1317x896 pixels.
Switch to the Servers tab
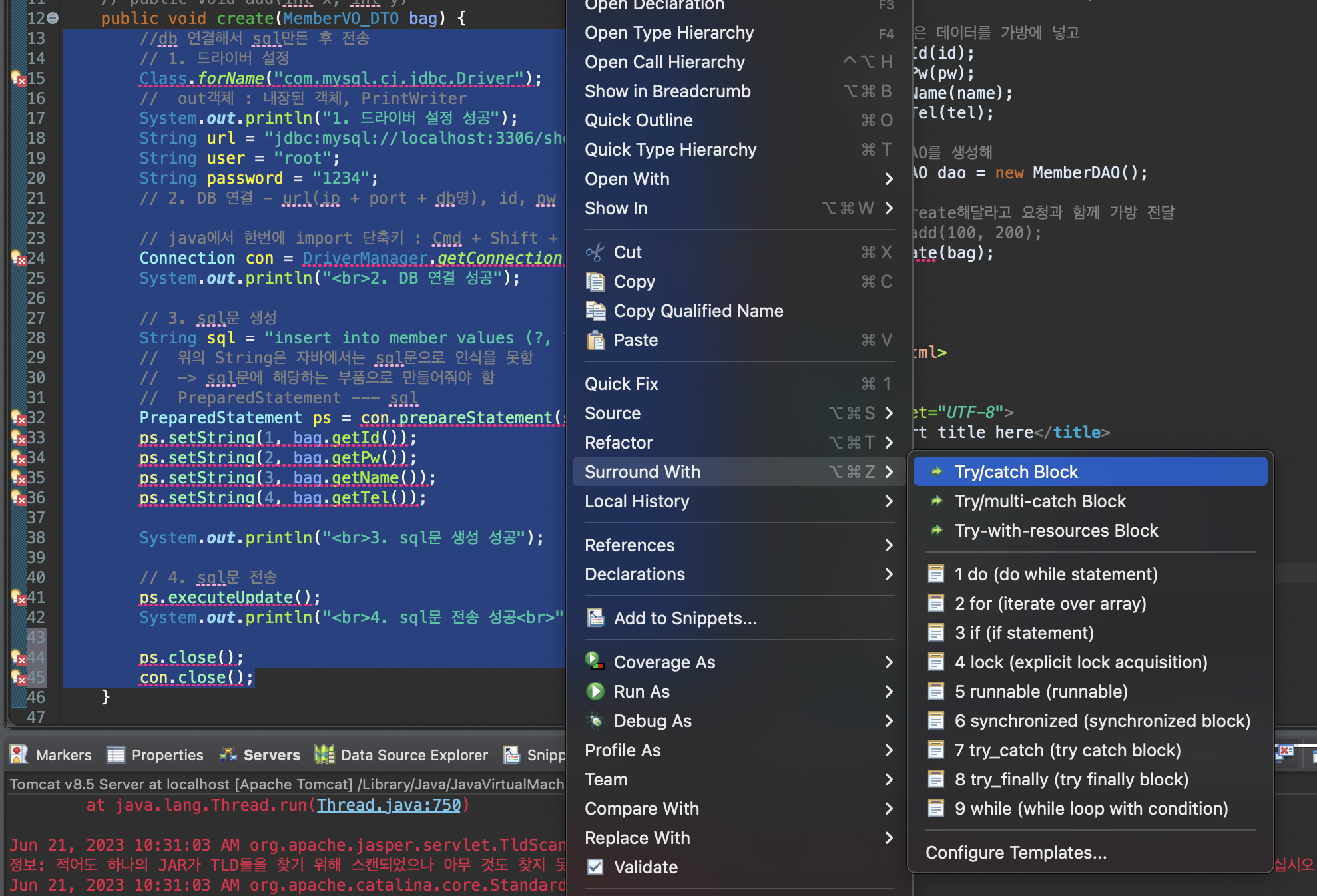(271, 755)
